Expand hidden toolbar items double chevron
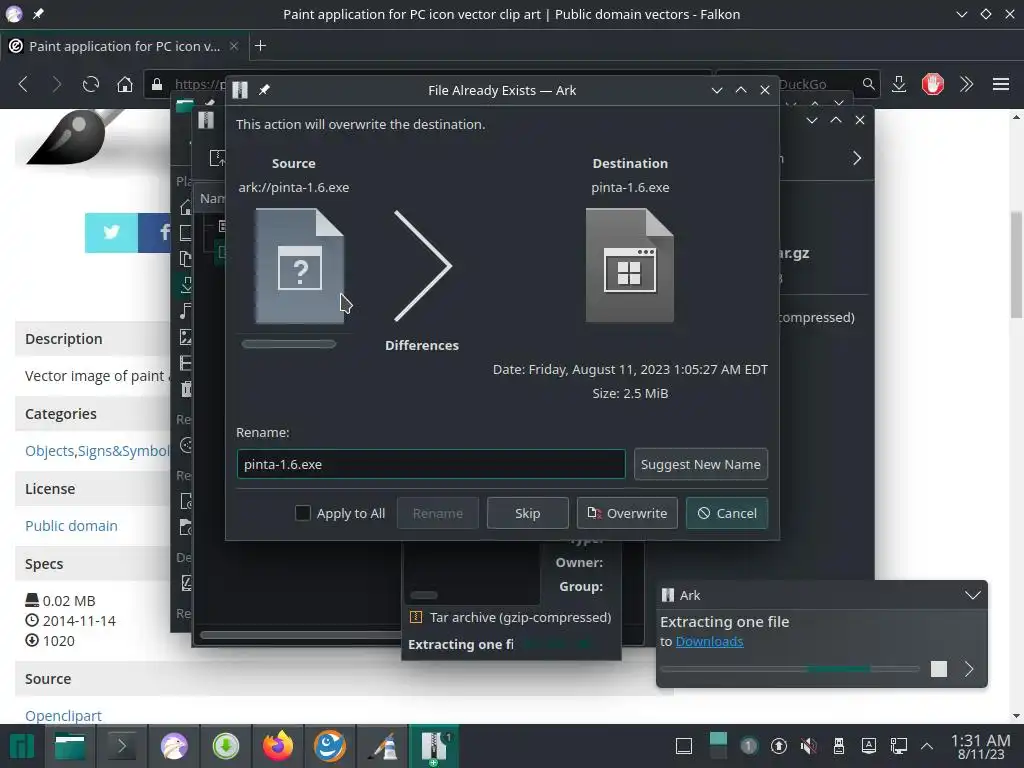This screenshot has height=768, width=1024. coord(967,84)
